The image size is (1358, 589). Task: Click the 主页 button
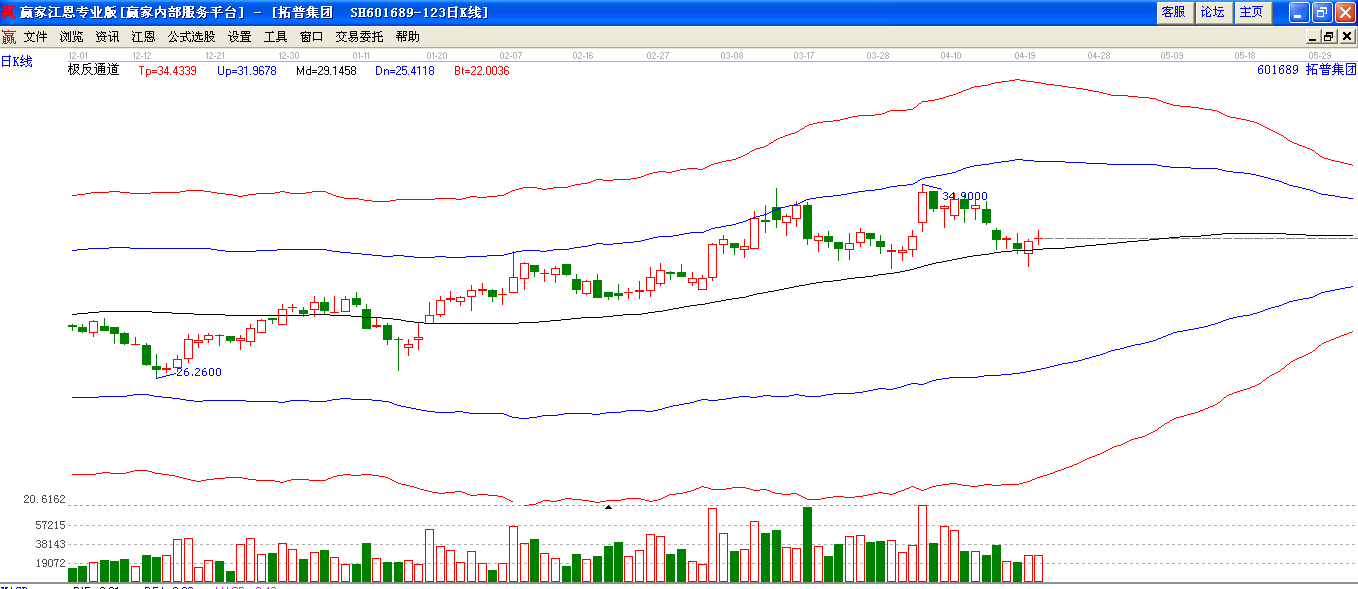coord(1251,12)
